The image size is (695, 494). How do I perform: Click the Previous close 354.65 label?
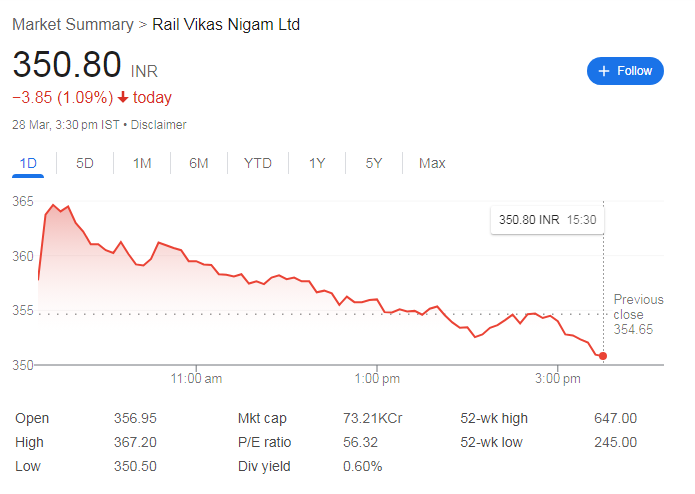(638, 314)
